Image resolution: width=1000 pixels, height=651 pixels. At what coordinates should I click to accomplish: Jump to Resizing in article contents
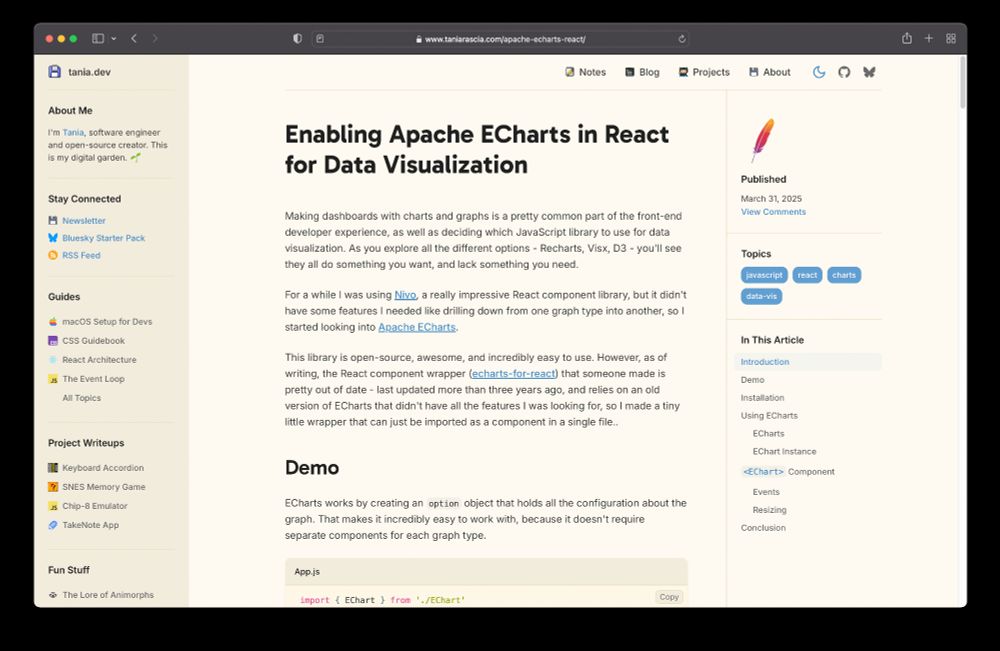pyautogui.click(x=769, y=509)
